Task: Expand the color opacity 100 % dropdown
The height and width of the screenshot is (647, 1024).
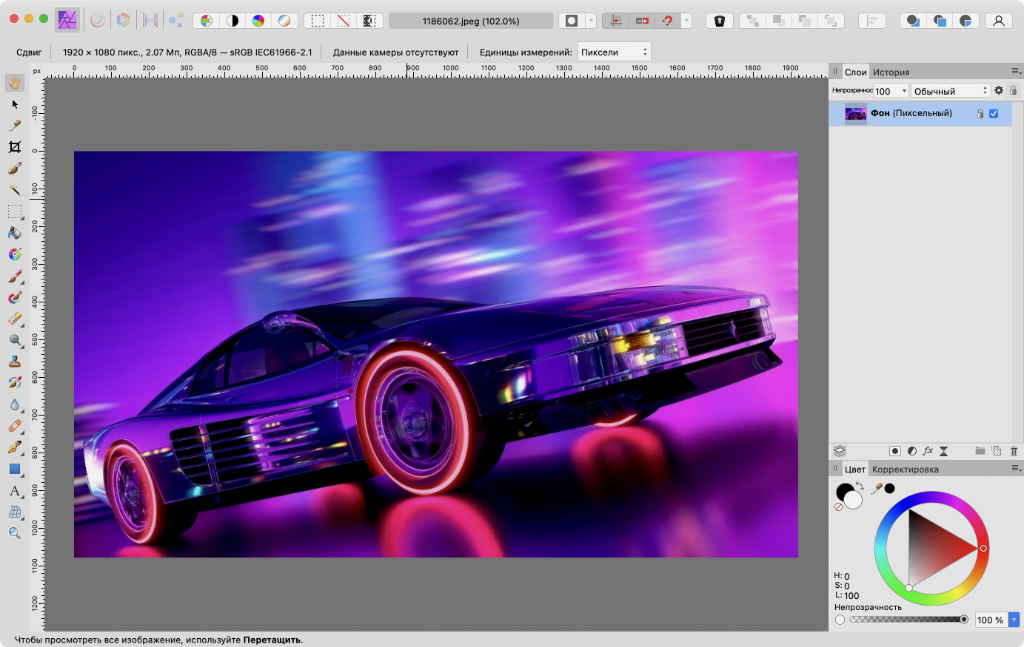Action: pyautogui.click(x=1015, y=620)
